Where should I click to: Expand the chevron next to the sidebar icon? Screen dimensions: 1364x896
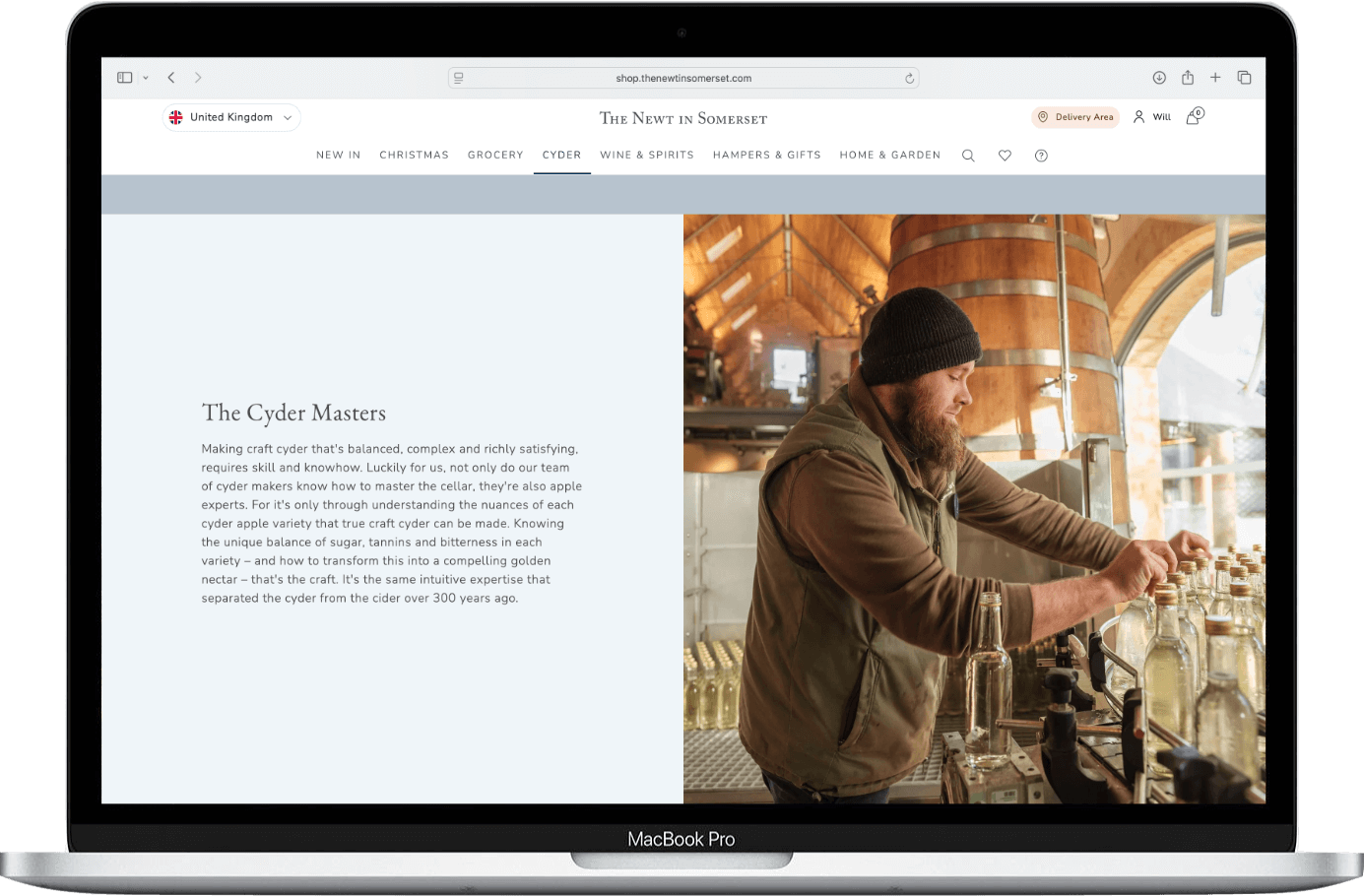(x=145, y=77)
